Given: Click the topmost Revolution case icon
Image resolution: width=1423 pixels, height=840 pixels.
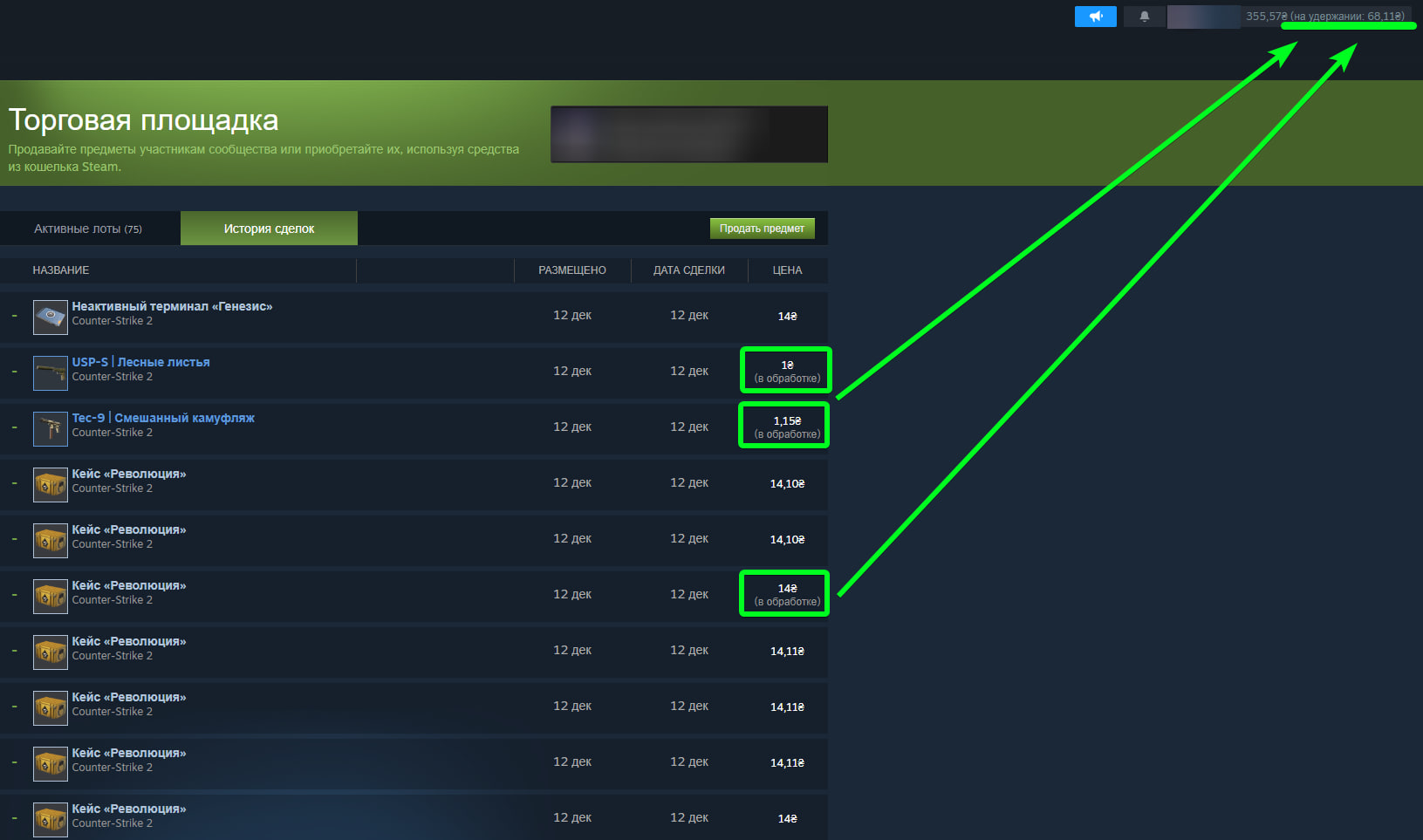Looking at the screenshot, I should tap(51, 485).
